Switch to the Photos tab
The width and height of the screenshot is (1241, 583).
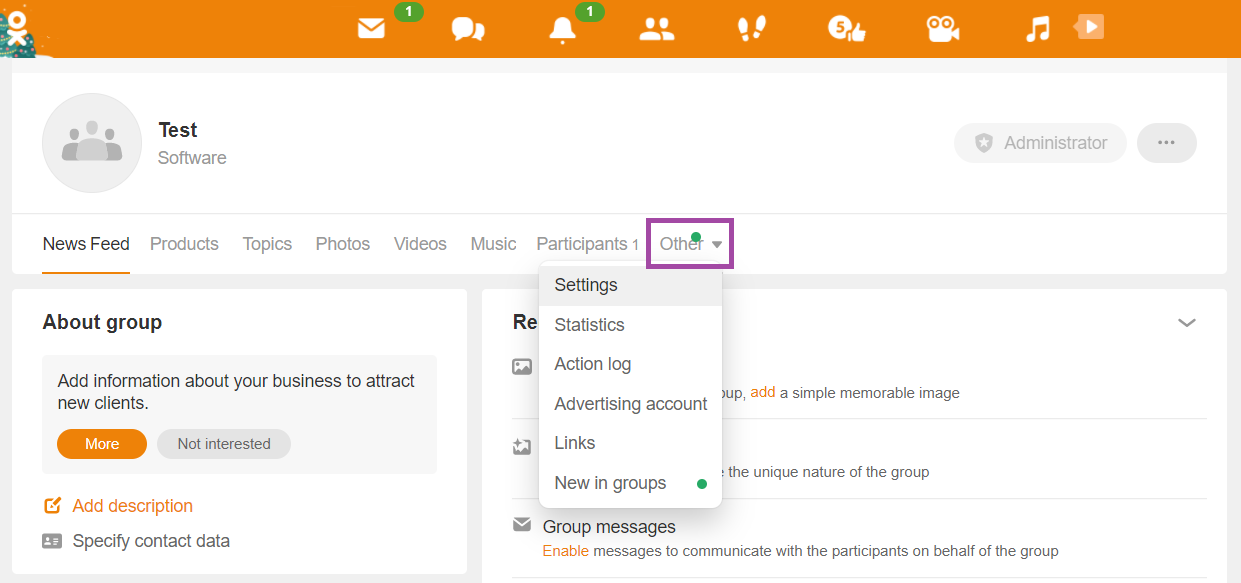[x=343, y=244]
